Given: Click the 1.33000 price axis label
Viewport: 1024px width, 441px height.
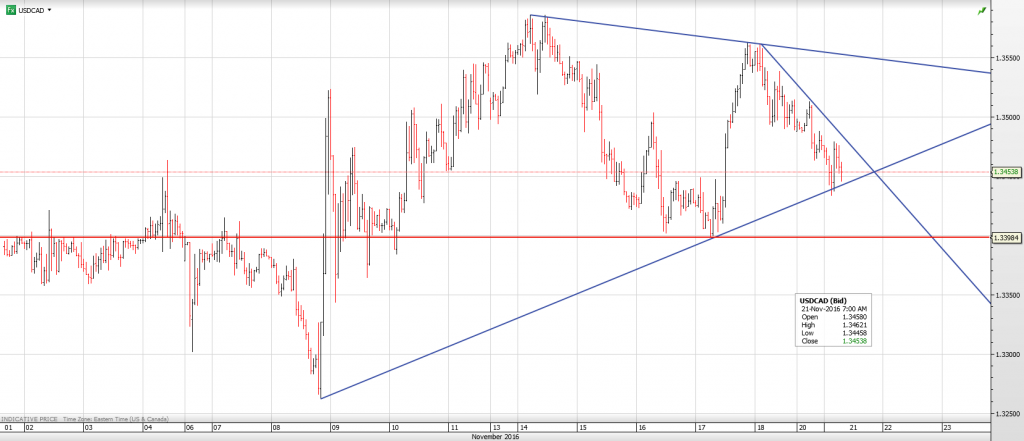Looking at the screenshot, I should point(1008,354).
